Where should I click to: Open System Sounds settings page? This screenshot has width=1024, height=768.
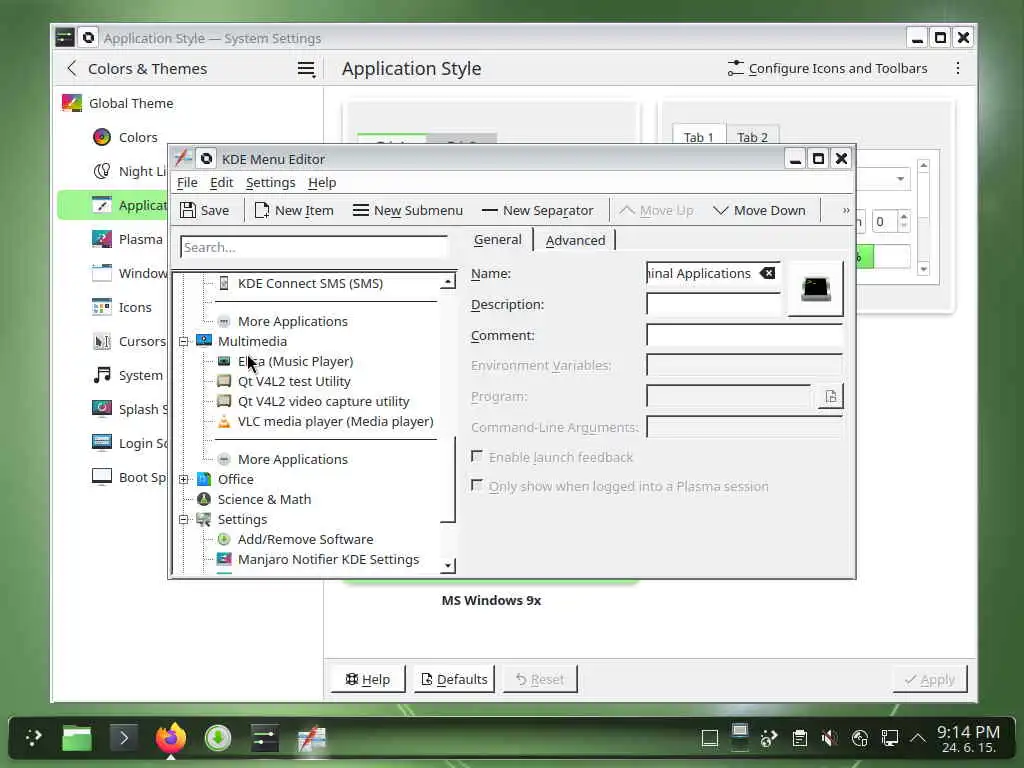[x=127, y=375]
